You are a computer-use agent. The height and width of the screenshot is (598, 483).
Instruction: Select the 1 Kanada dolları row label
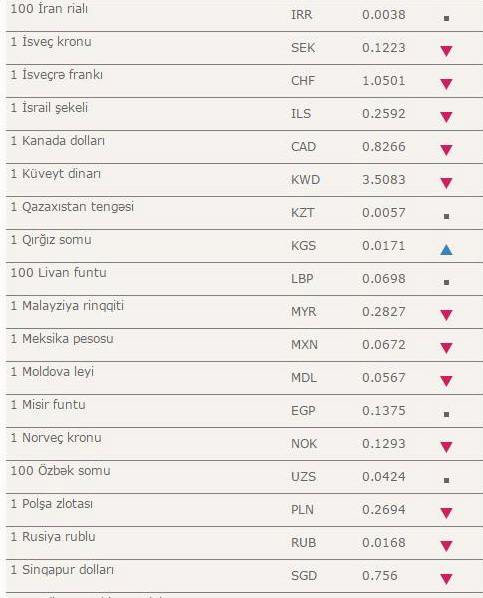(x=58, y=141)
